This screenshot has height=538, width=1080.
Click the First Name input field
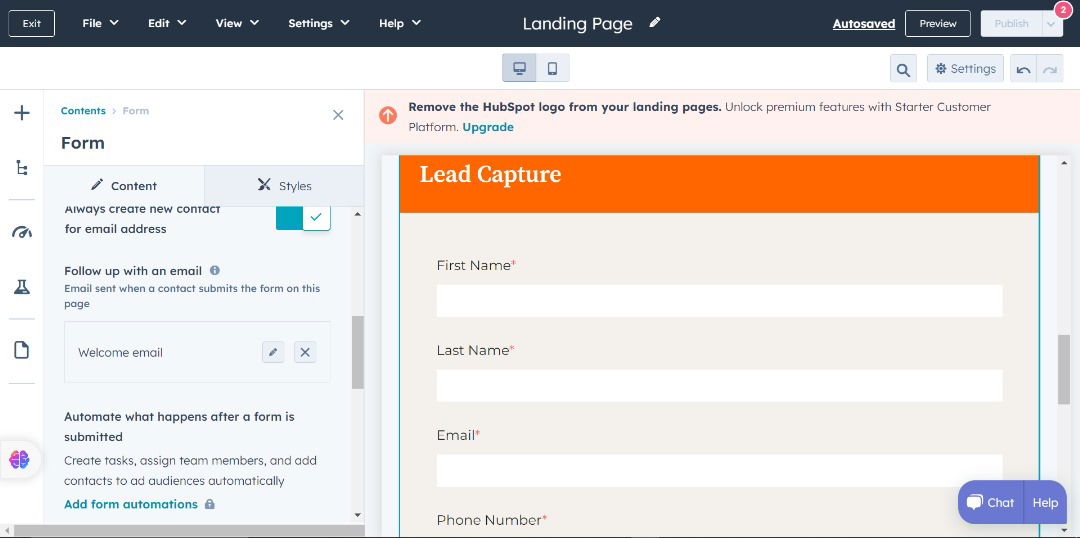coord(719,301)
